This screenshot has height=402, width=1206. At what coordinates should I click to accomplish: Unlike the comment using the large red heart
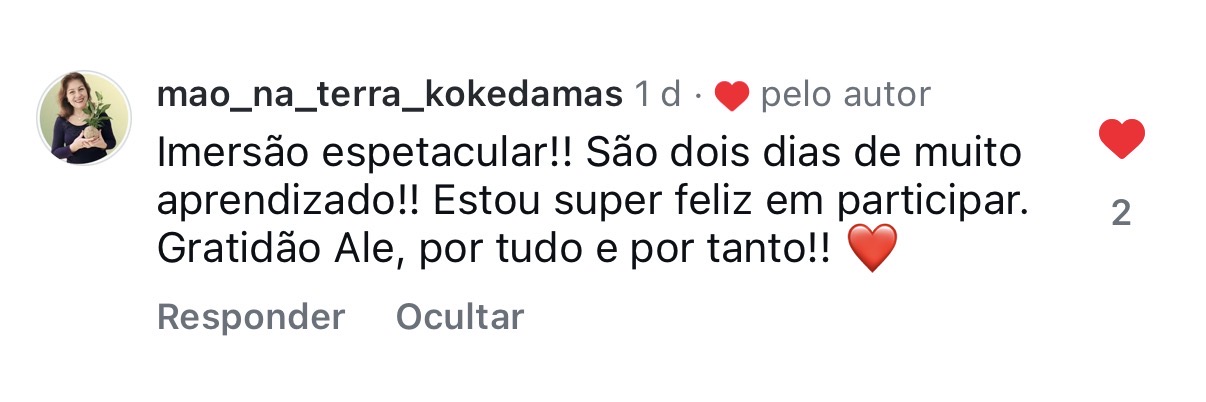pos(1121,139)
